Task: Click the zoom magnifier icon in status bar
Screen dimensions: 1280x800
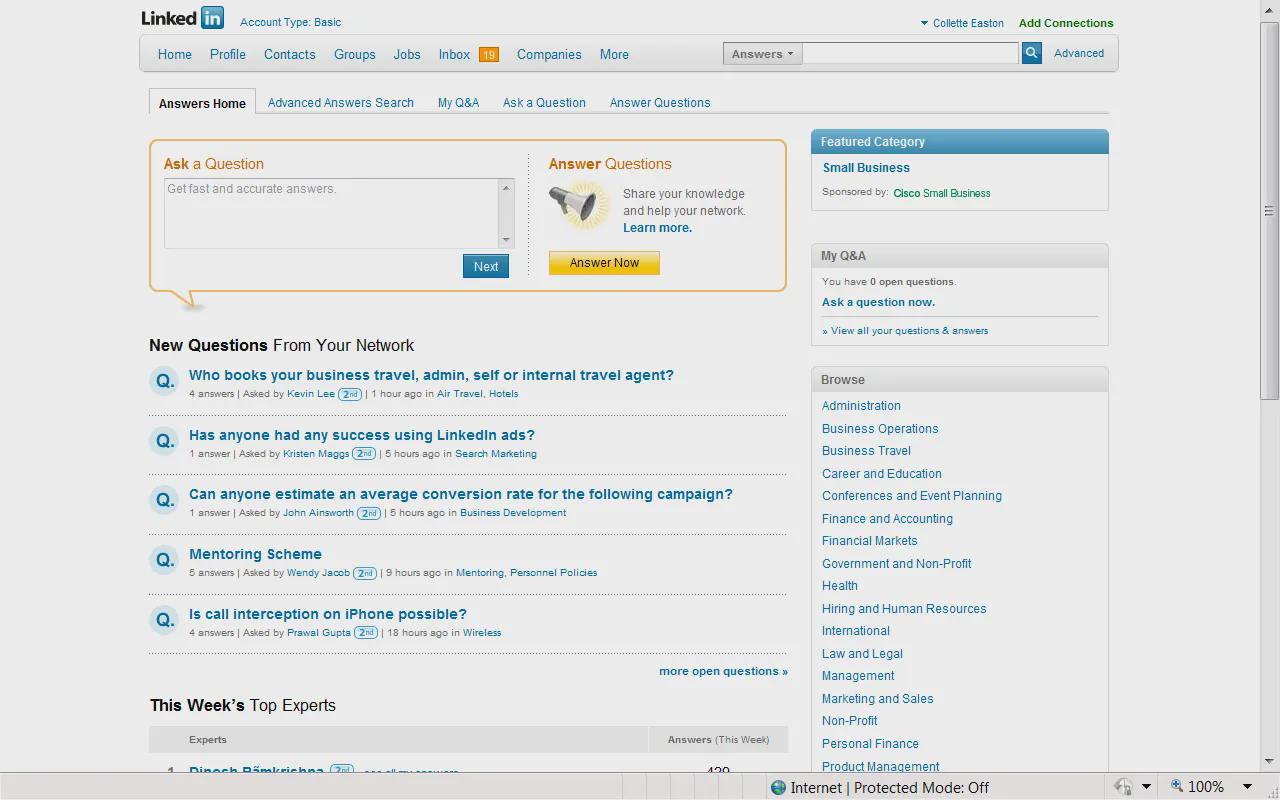Action: tap(1177, 787)
